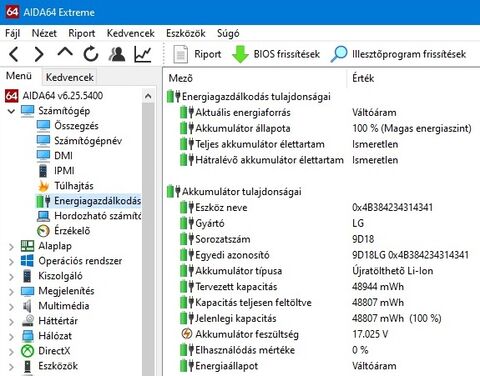Screen dimensions: 480x376
Task: Open the graph chart toolbar icon
Action: (x=143, y=54)
